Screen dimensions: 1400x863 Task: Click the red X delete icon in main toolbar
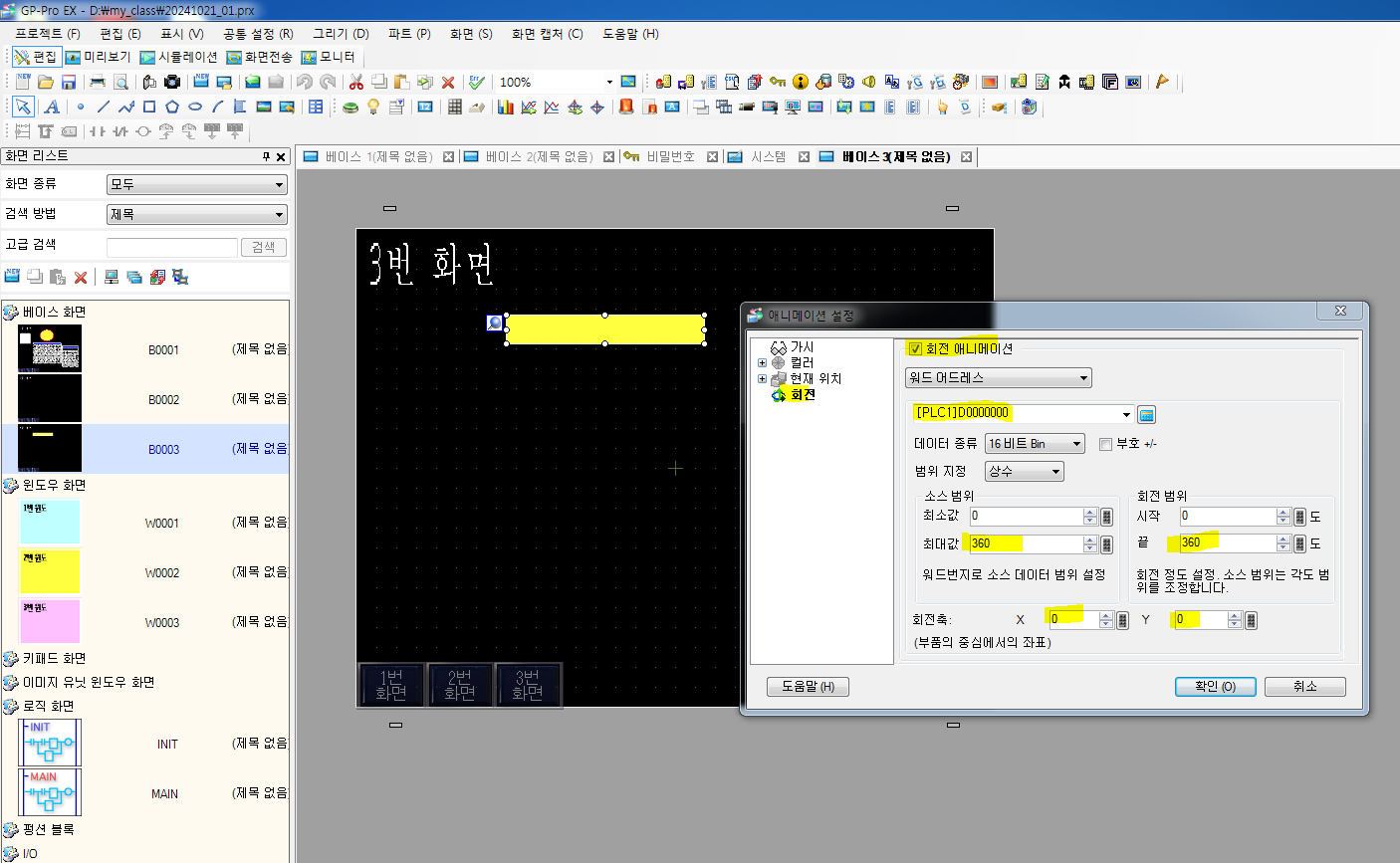tap(448, 82)
